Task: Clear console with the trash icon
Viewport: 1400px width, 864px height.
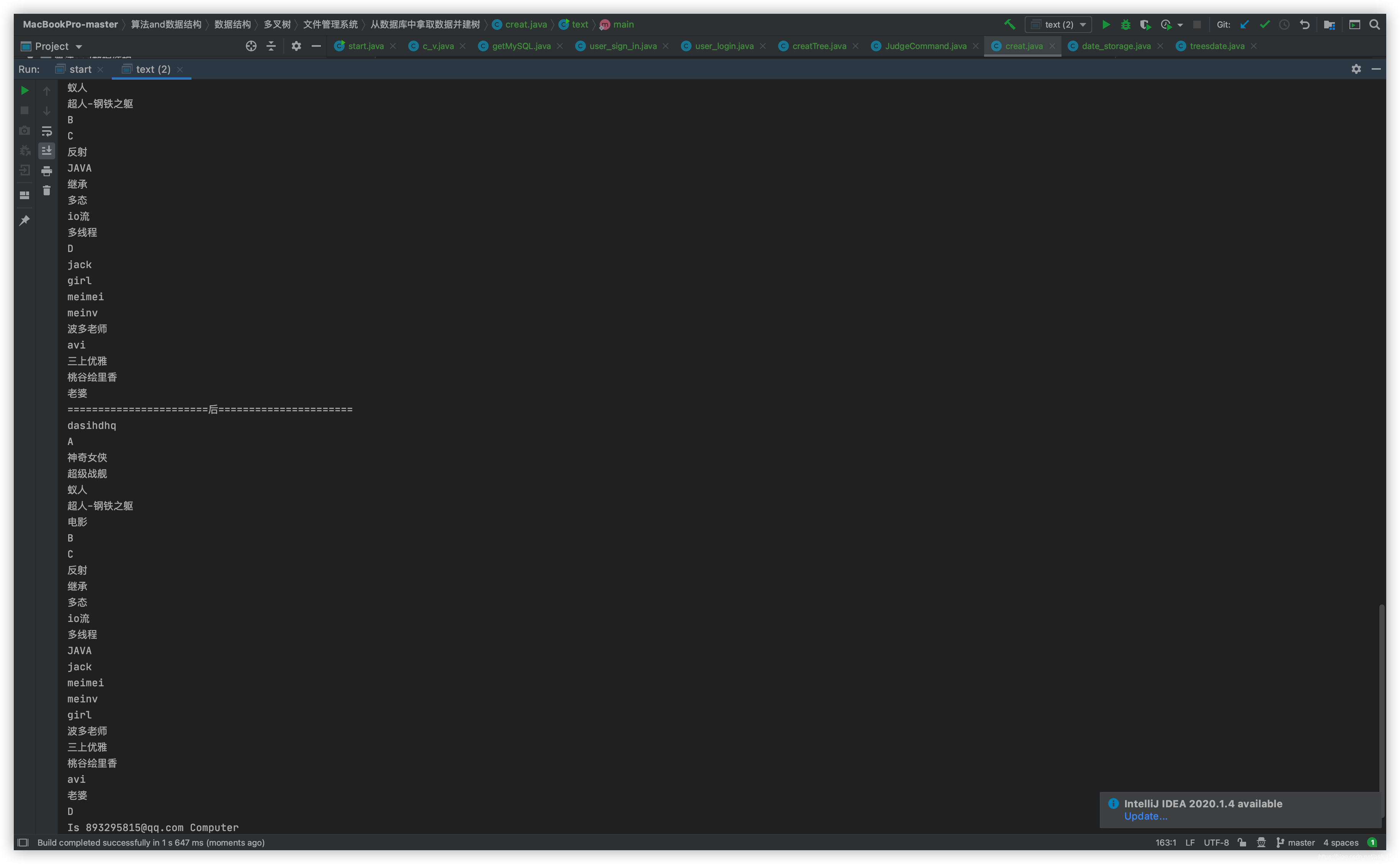Action: click(47, 190)
